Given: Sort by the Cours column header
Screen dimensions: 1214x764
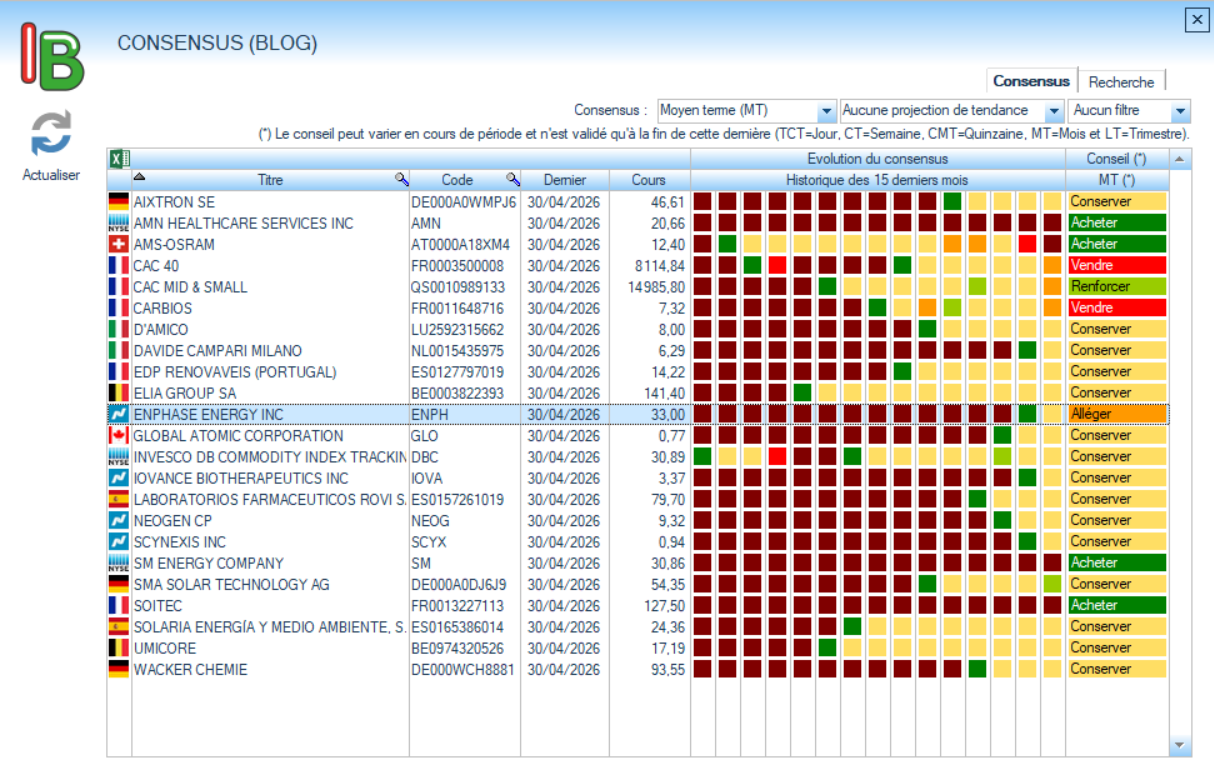Looking at the screenshot, I should pos(648,180).
